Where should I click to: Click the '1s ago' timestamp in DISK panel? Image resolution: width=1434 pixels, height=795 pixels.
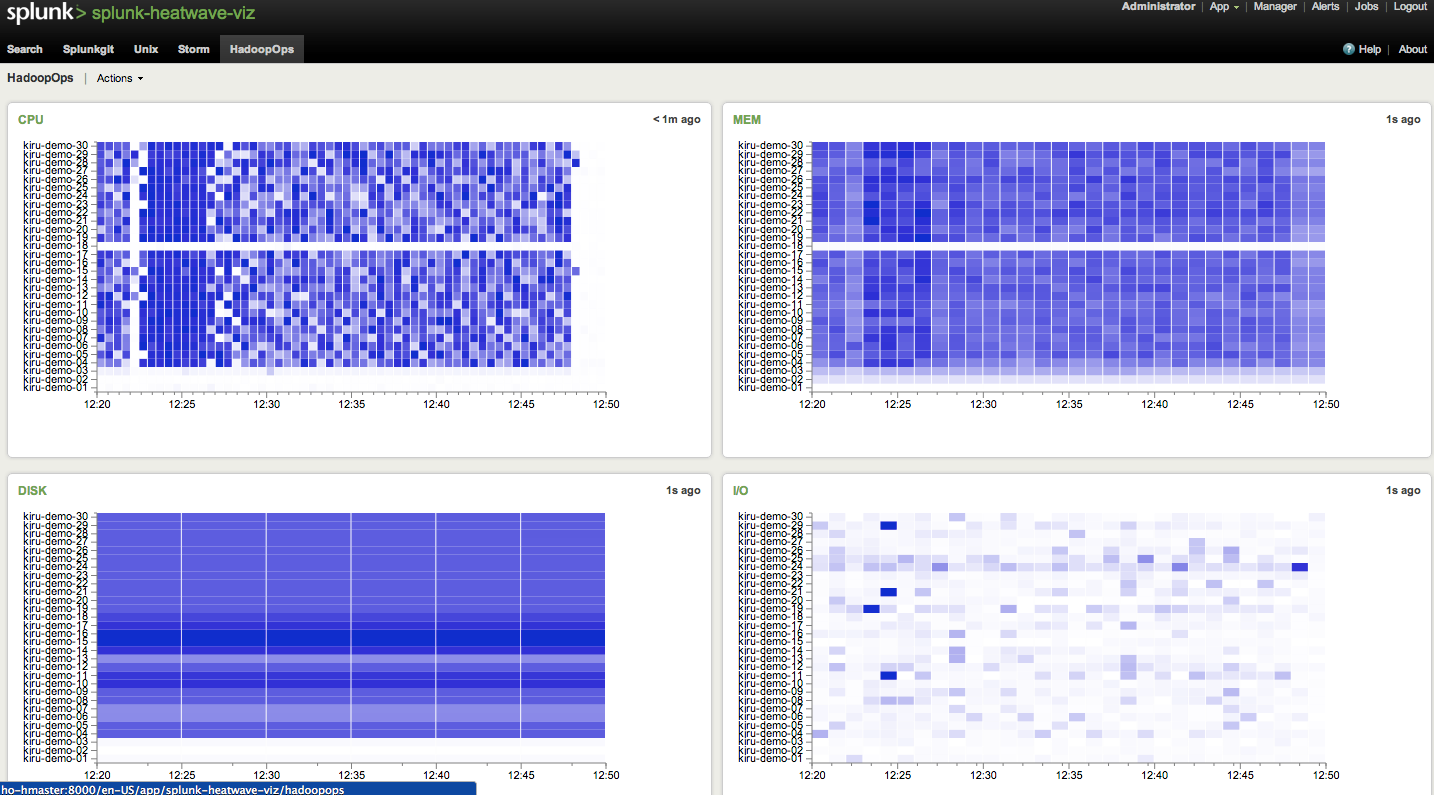pyautogui.click(x=684, y=490)
